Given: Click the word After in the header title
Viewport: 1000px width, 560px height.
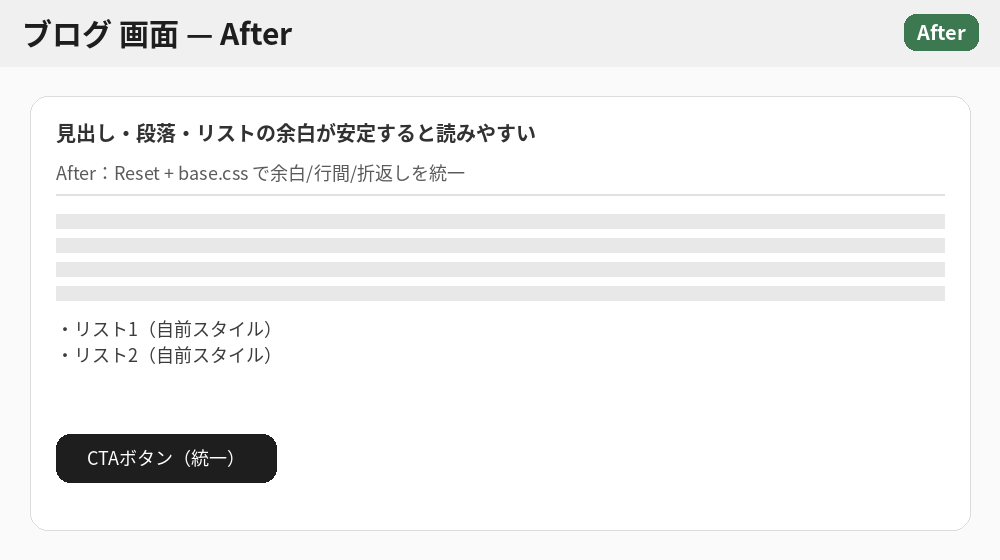Looking at the screenshot, I should click(255, 34).
